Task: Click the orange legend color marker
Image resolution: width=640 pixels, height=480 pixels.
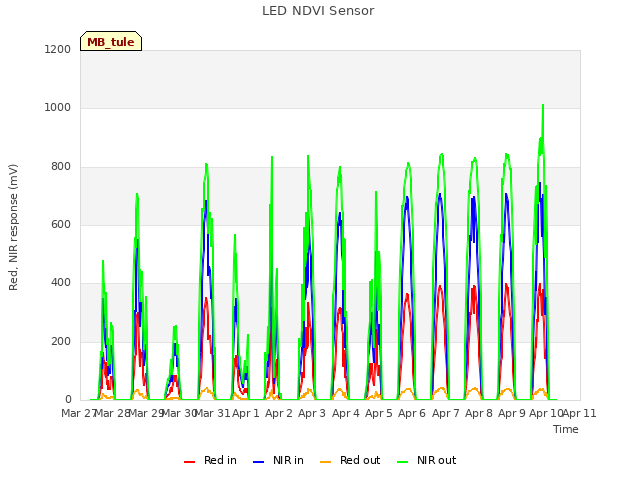Action: point(325,462)
